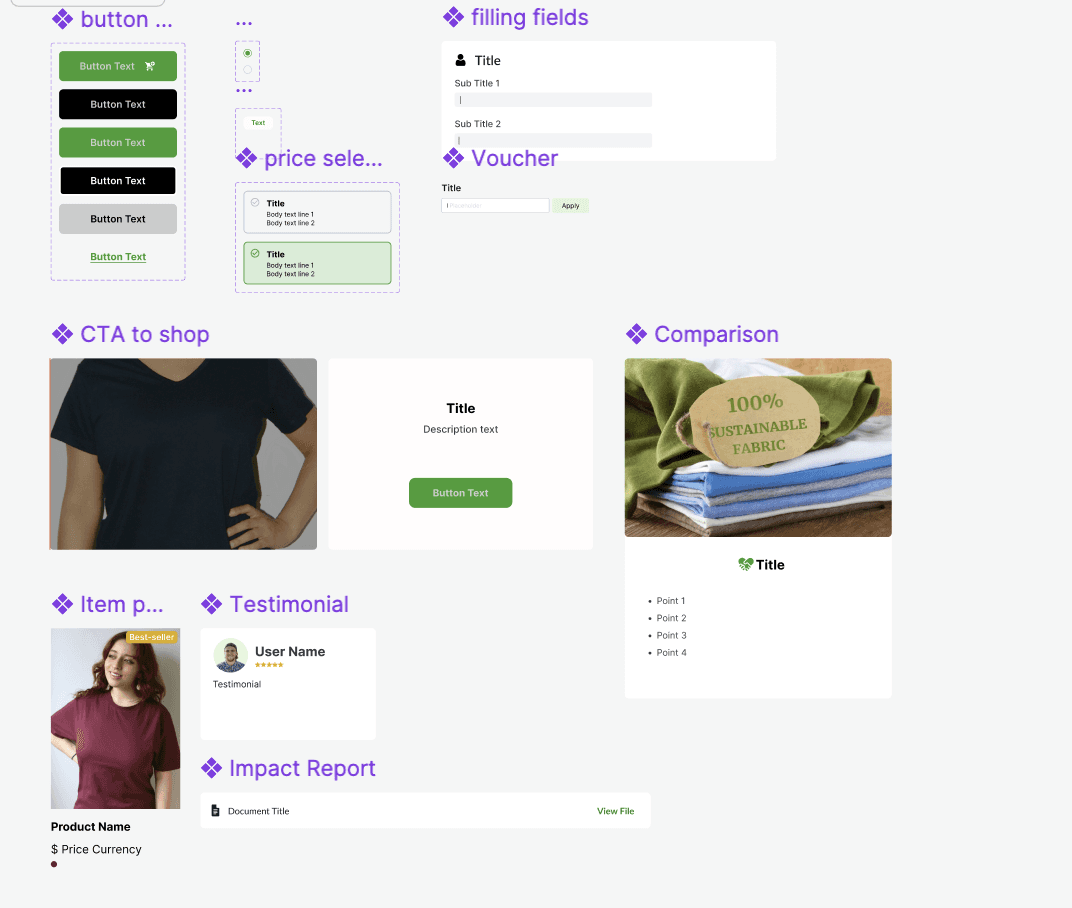Image resolution: width=1072 pixels, height=908 pixels.
Task: Click the user profile icon beside Title
Action: tap(461, 60)
